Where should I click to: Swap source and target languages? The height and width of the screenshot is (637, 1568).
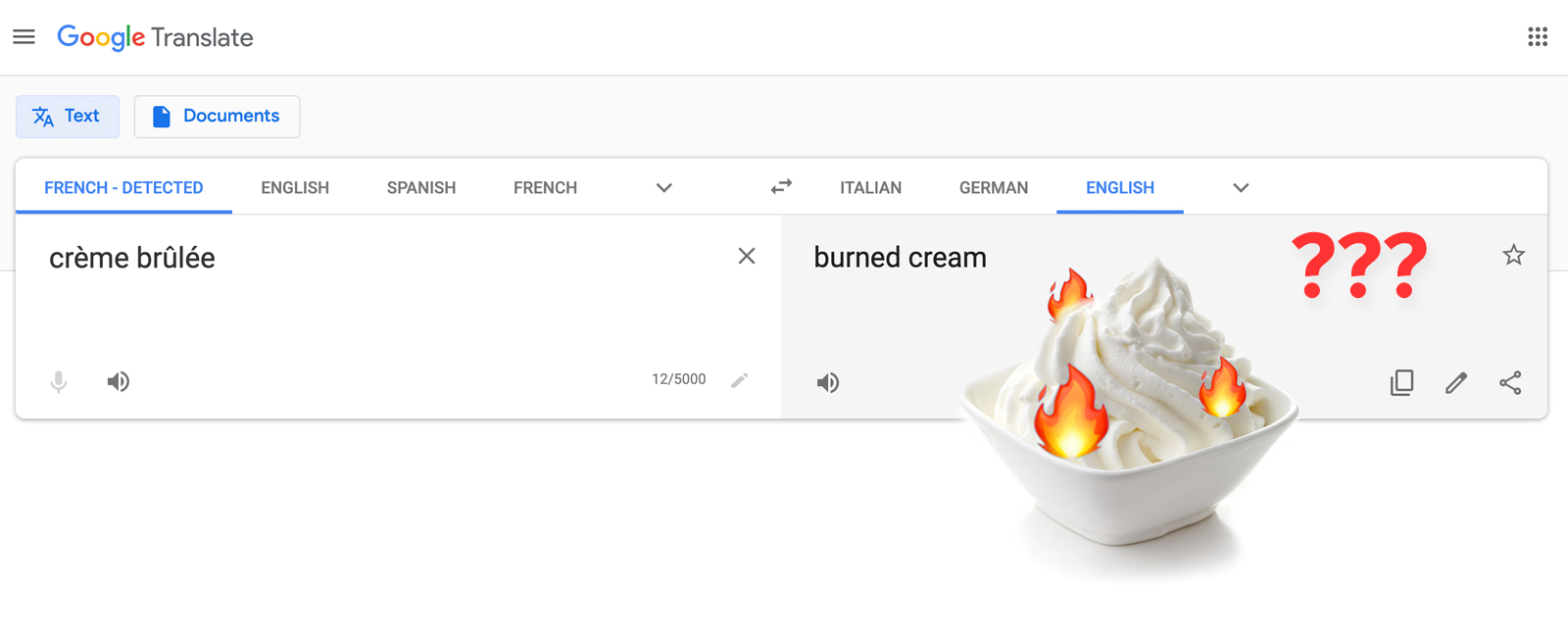tap(781, 186)
